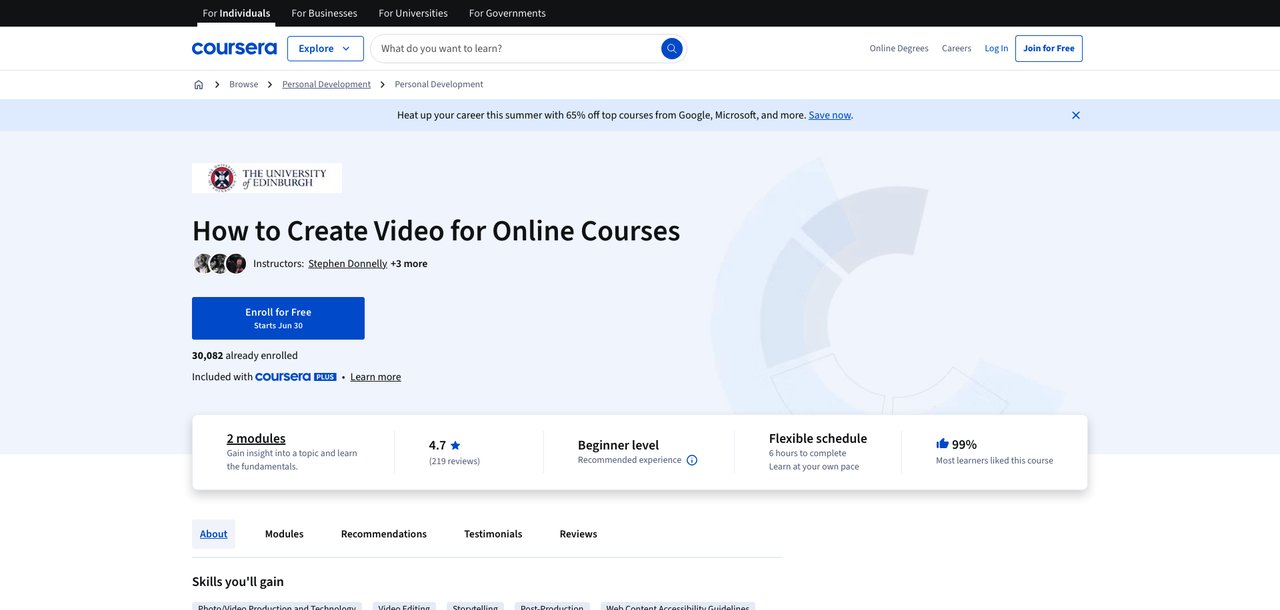Open the Careers link
Viewport: 1280px width, 610px height.
(956, 48)
